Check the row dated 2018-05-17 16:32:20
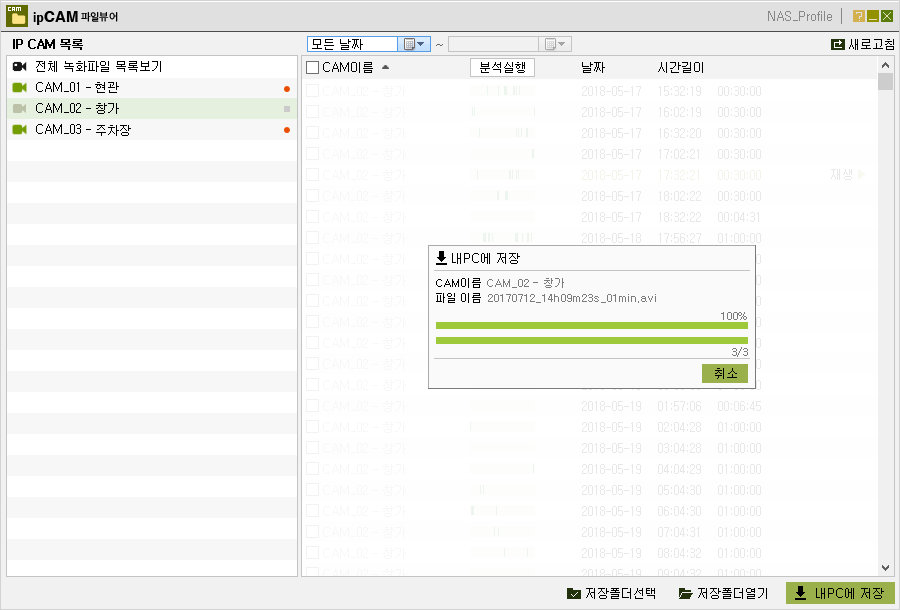The image size is (900, 610). (x=312, y=133)
